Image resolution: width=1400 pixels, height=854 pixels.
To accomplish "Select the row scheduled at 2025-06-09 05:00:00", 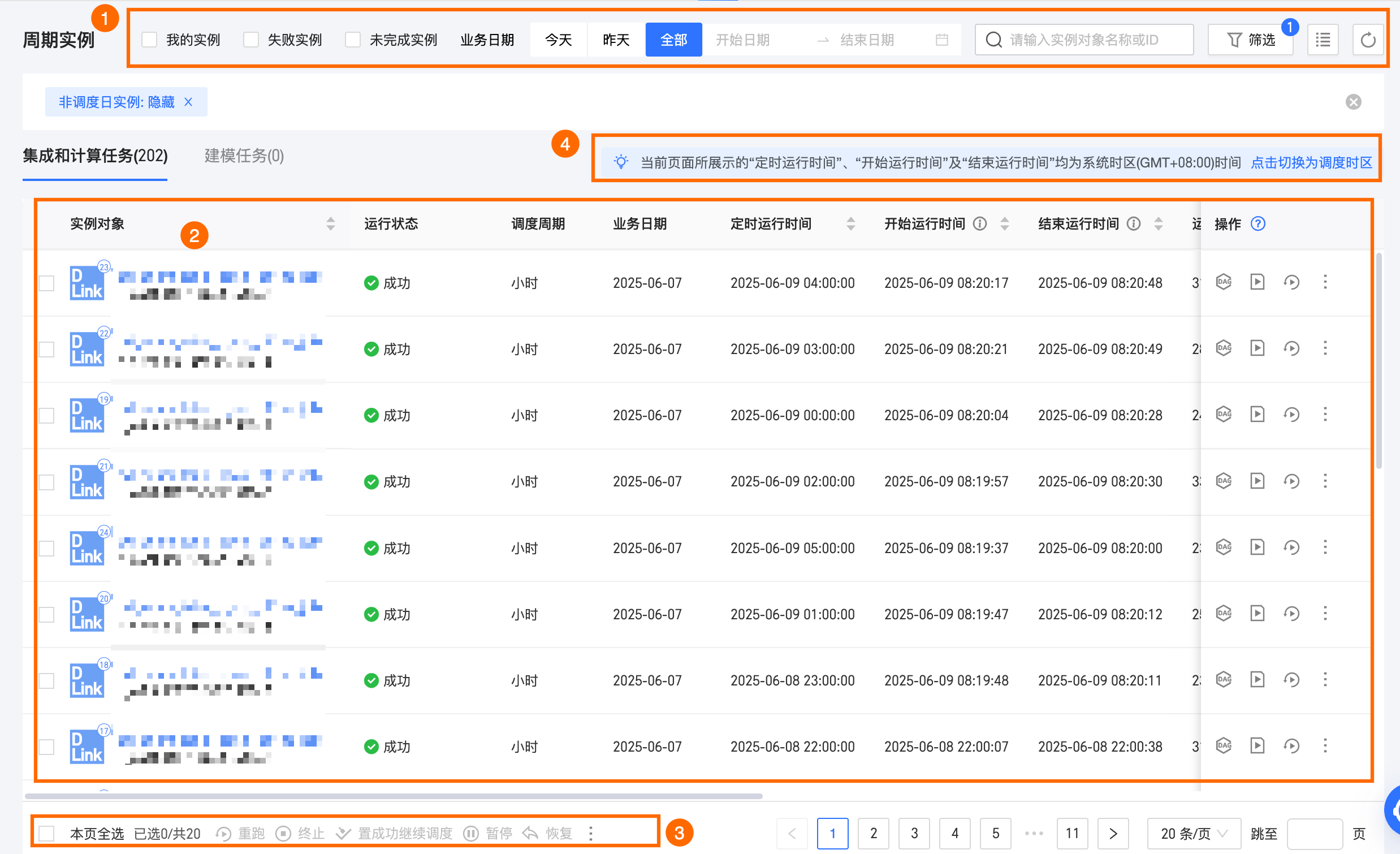I will (46, 548).
